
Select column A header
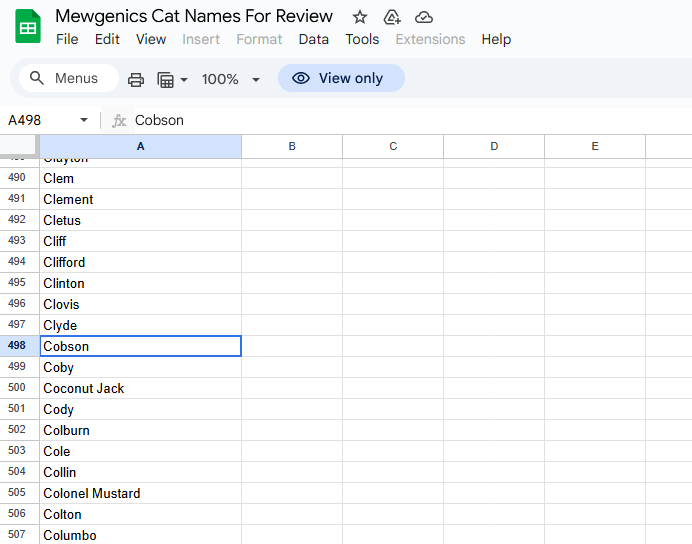click(x=140, y=146)
